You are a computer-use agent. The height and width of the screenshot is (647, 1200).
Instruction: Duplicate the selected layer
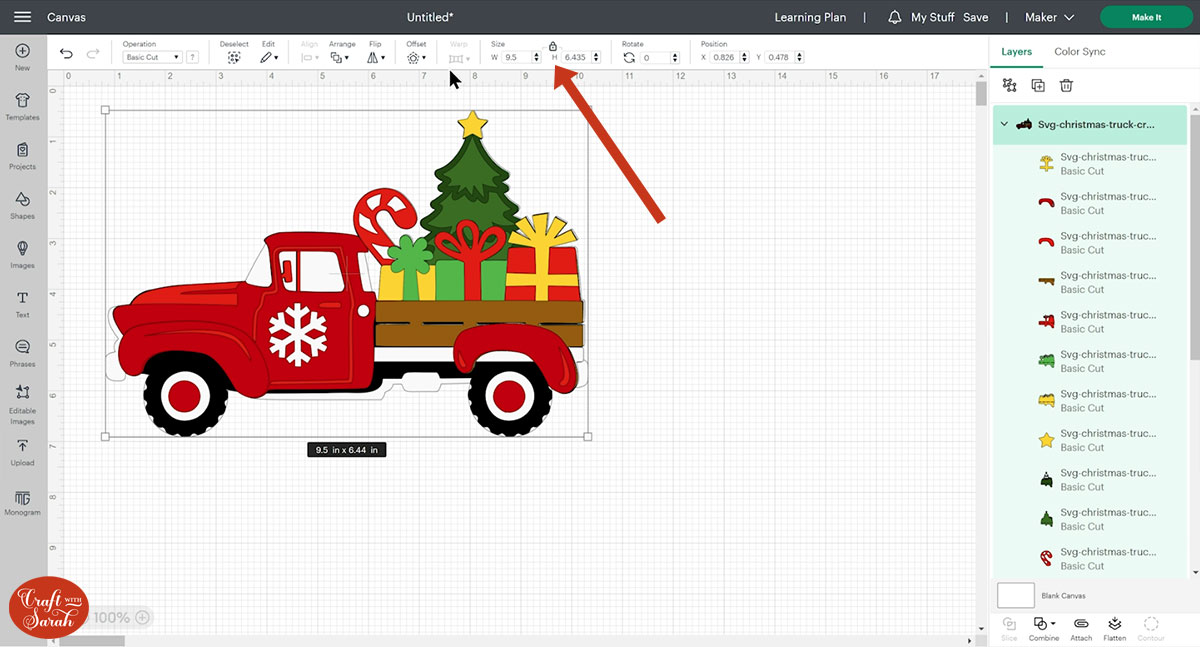[1038, 86]
